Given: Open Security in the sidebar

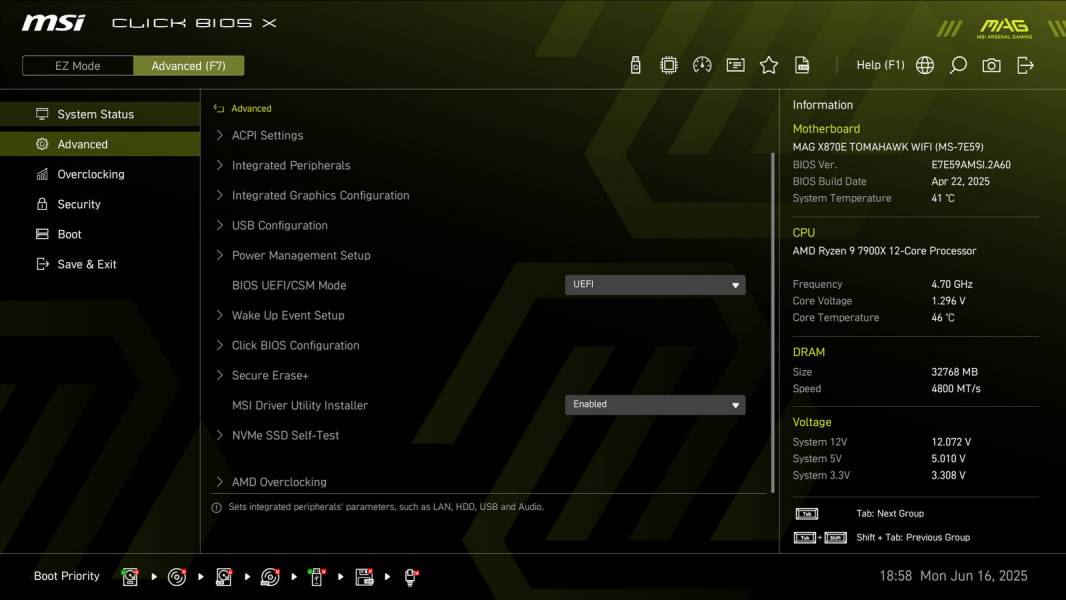Looking at the screenshot, I should (x=100, y=204).
